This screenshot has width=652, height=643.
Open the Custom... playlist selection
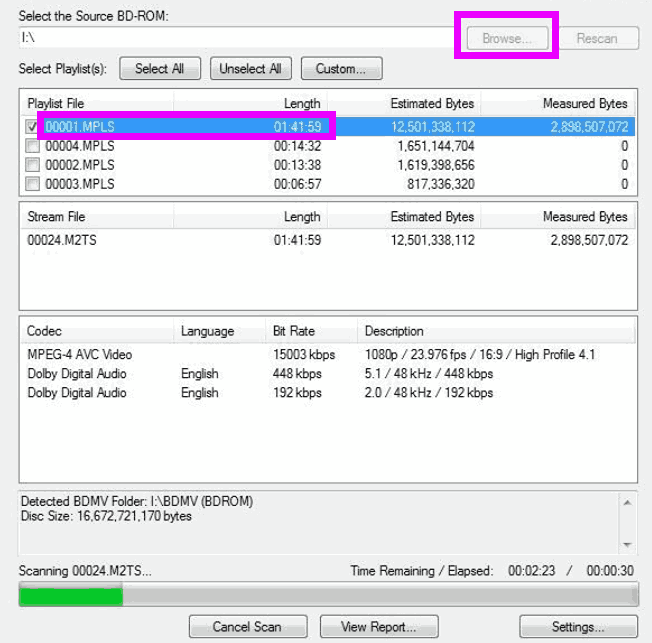tap(341, 69)
